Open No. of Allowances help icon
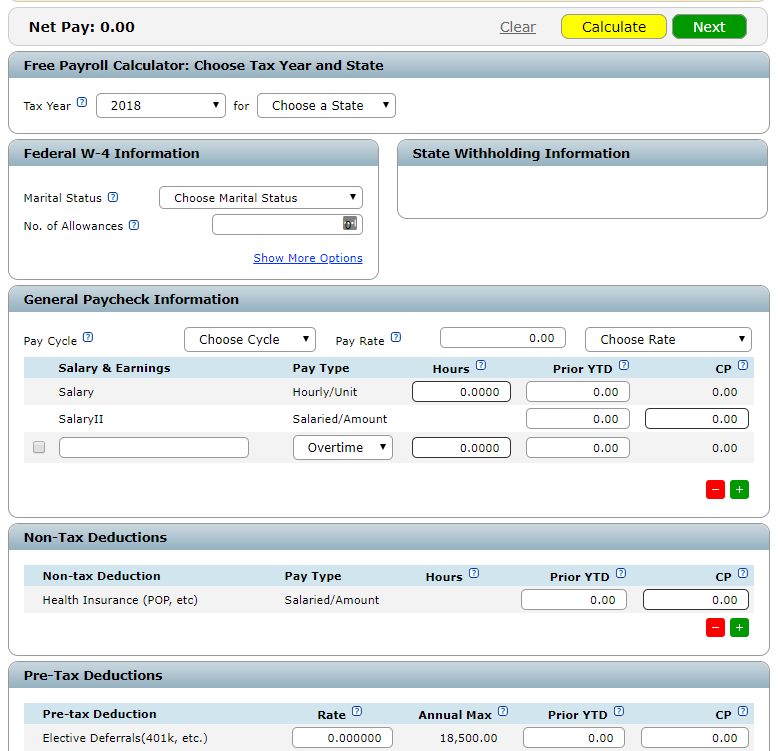This screenshot has height=751, width=778. [134, 225]
